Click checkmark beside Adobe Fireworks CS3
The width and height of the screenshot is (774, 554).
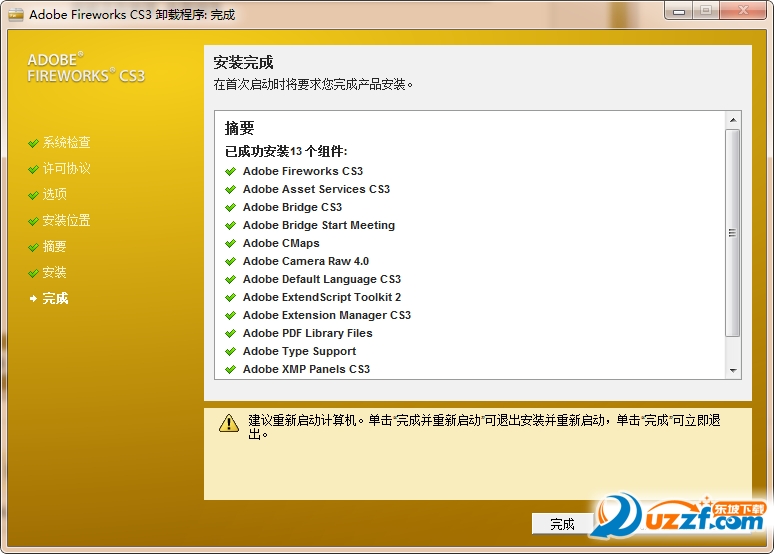coord(231,171)
